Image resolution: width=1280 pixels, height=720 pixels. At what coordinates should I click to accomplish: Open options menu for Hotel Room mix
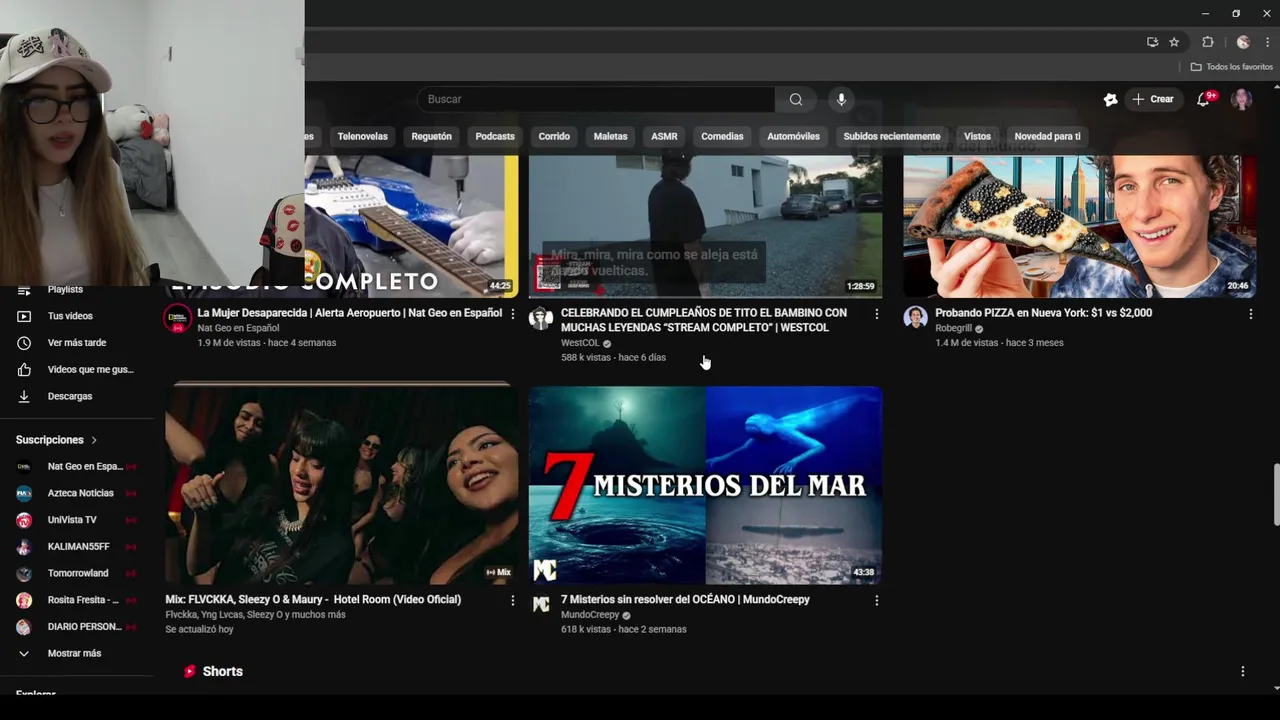click(x=513, y=601)
